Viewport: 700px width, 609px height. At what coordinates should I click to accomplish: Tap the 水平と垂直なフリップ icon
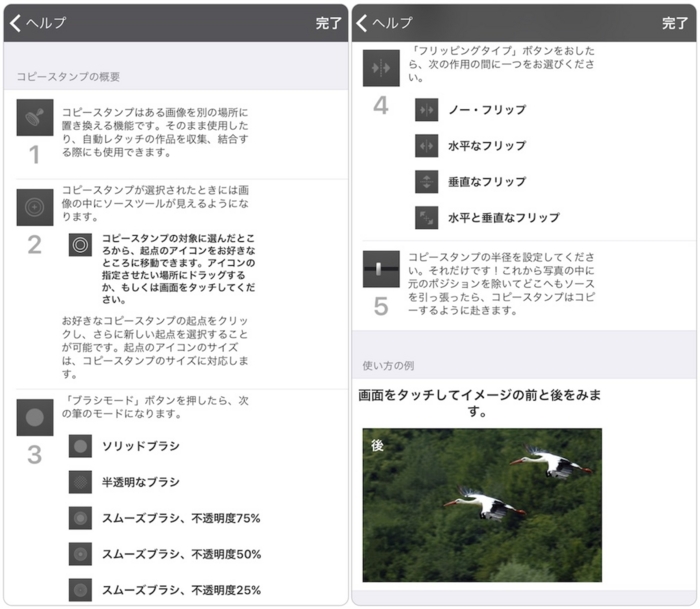(426, 217)
